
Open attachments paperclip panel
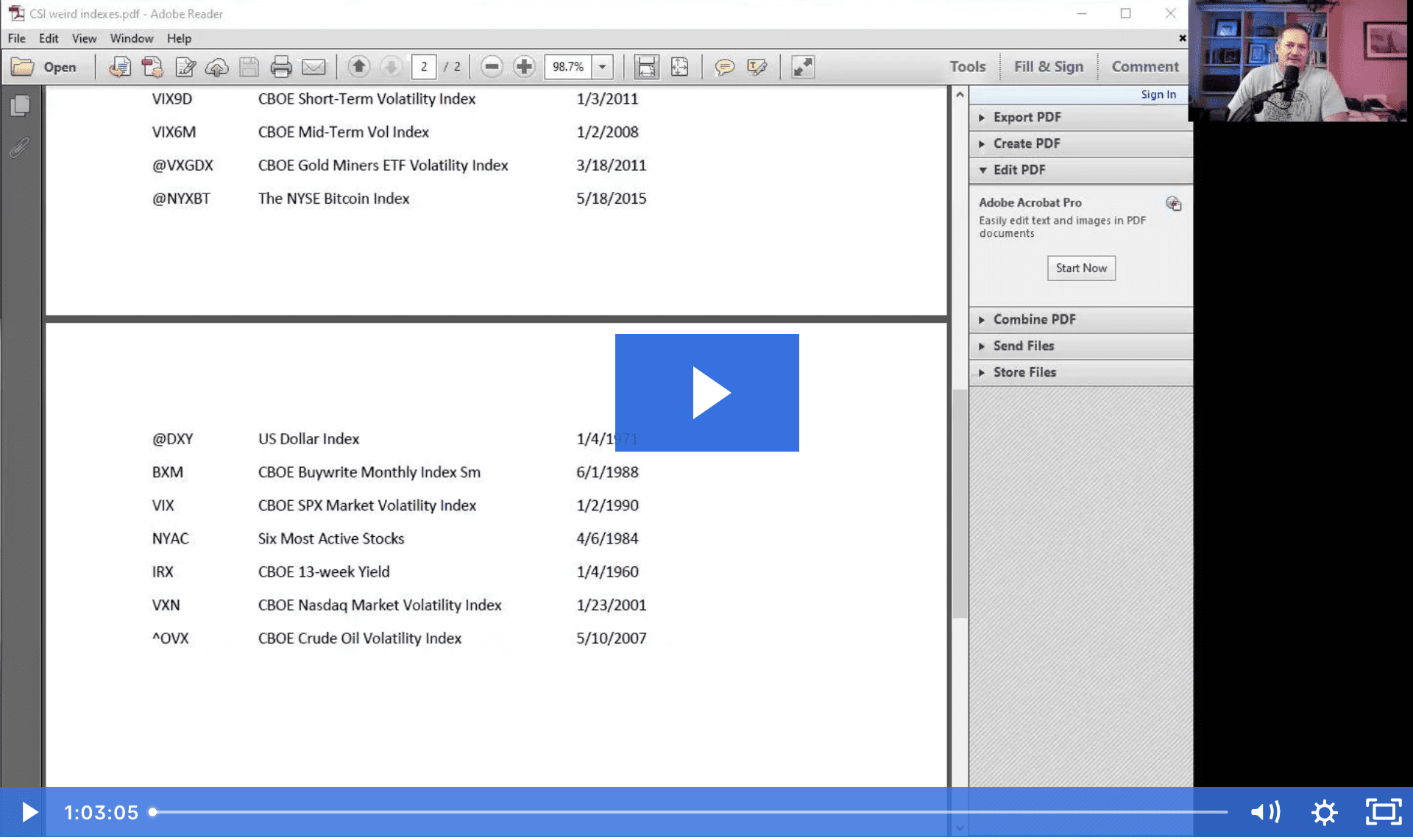tap(20, 147)
